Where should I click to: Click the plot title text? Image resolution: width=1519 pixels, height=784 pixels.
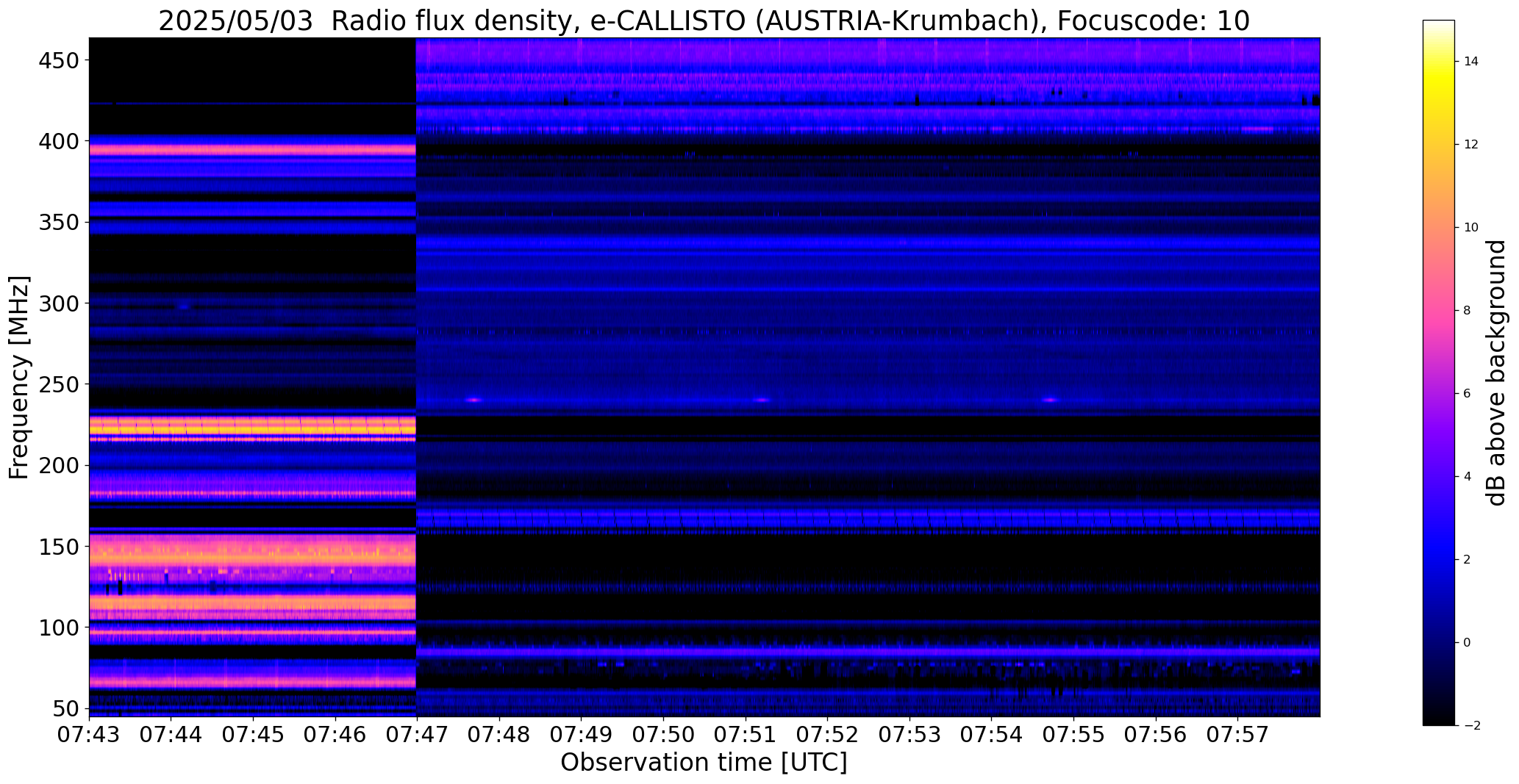point(704,21)
